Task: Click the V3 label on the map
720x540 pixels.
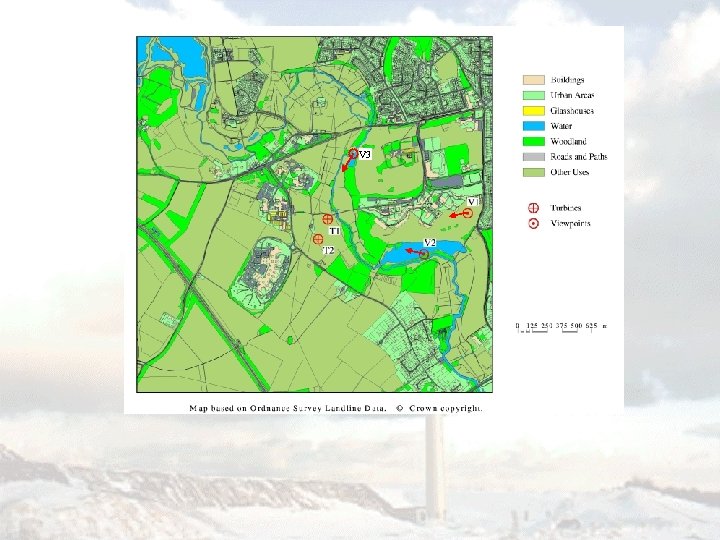Action: point(365,155)
